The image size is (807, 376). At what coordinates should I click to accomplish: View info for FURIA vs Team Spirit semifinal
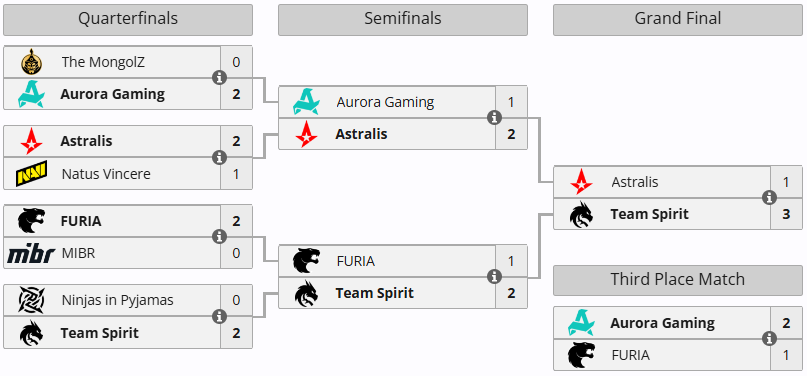[495, 277]
